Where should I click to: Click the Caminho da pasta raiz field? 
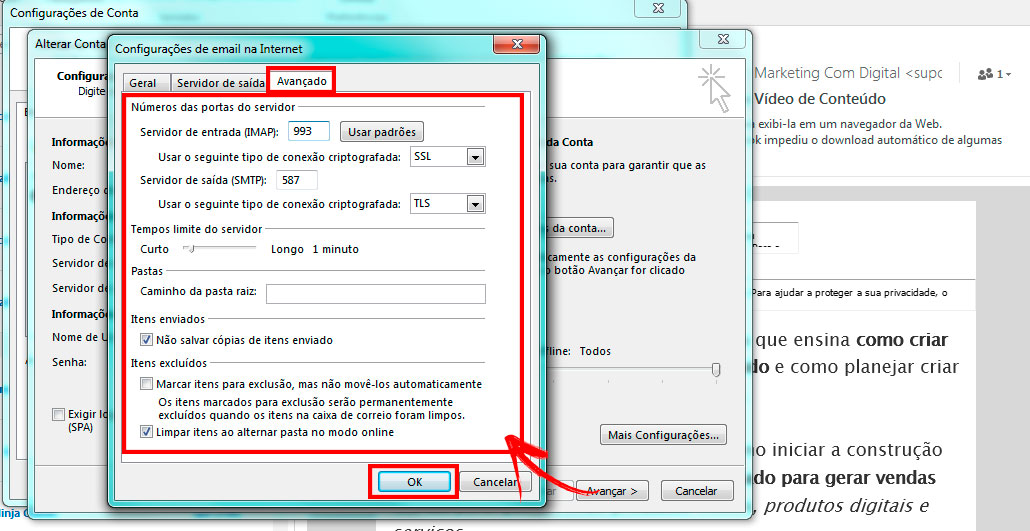375,293
